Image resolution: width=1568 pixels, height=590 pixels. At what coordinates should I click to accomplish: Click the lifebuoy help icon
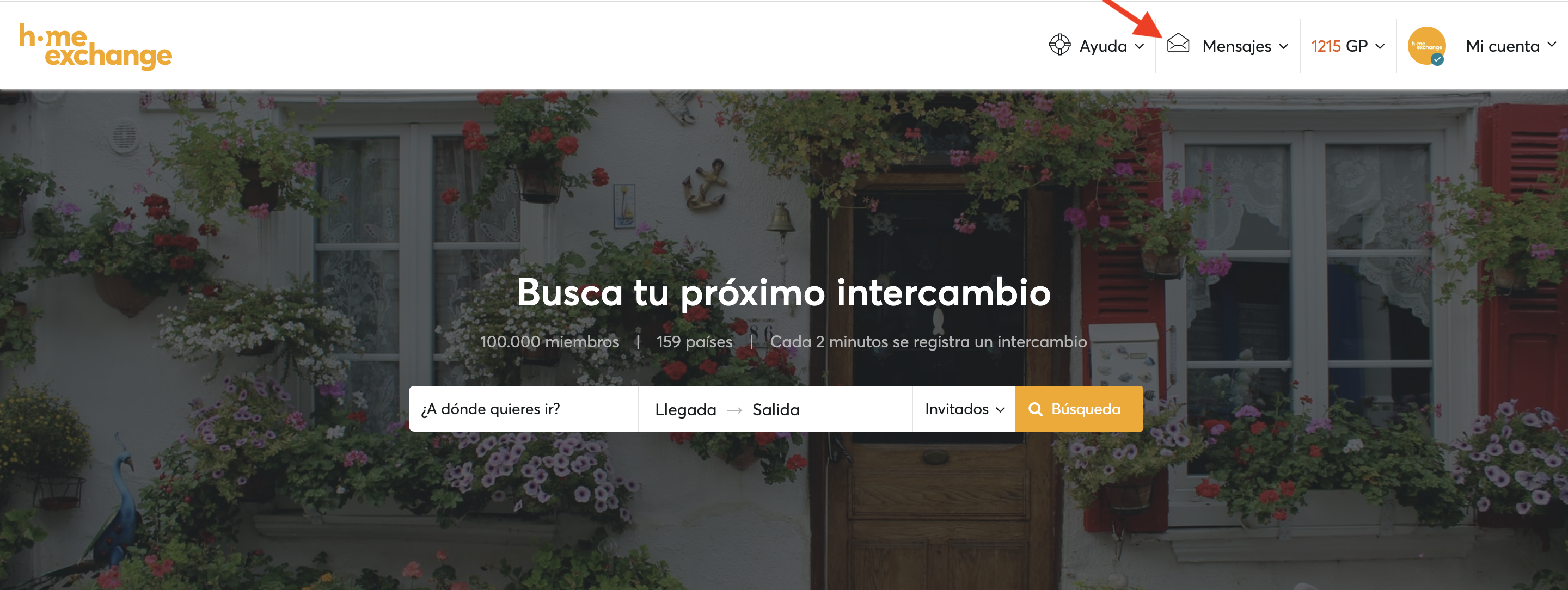click(x=1059, y=45)
